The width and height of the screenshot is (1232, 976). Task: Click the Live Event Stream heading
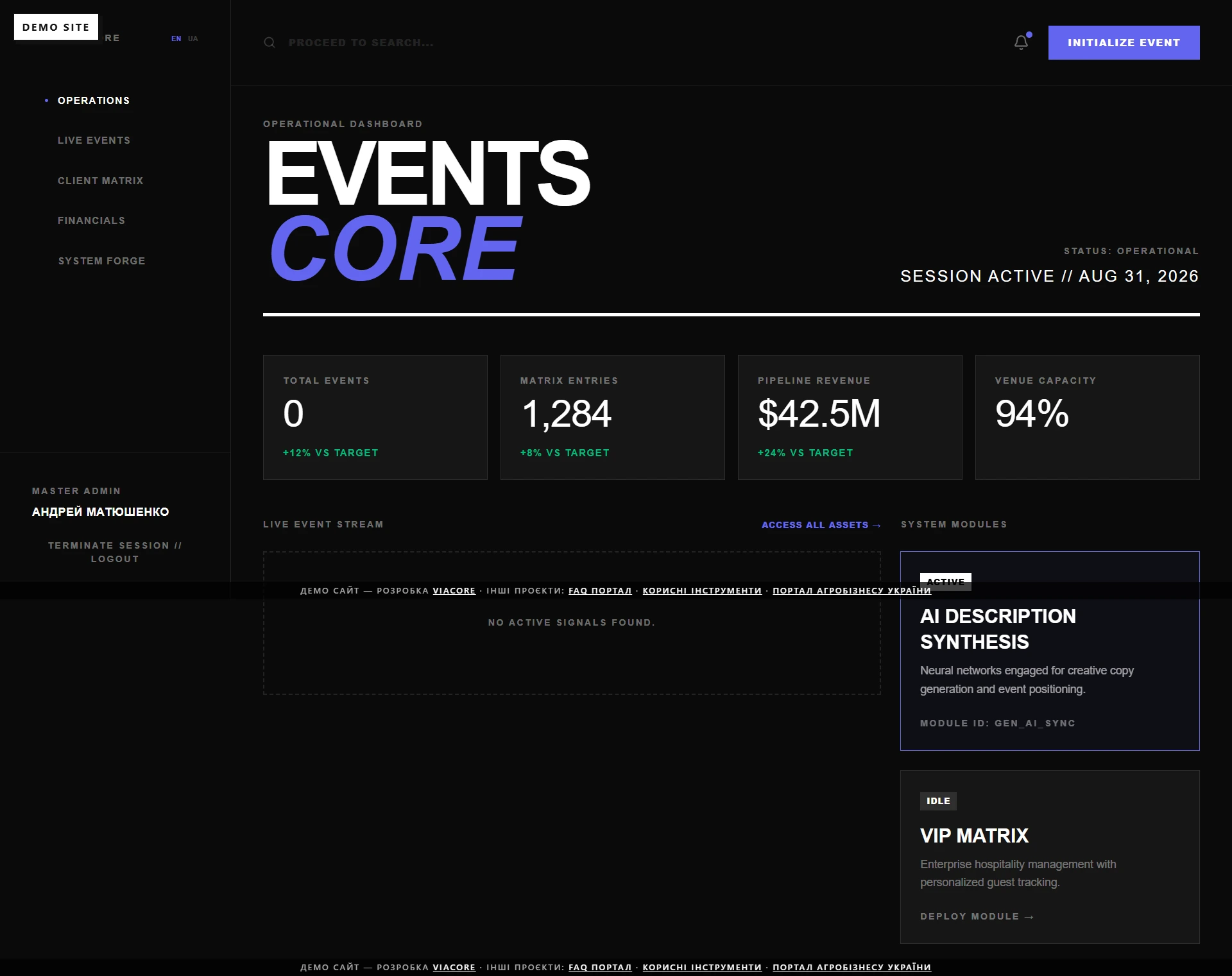323,524
